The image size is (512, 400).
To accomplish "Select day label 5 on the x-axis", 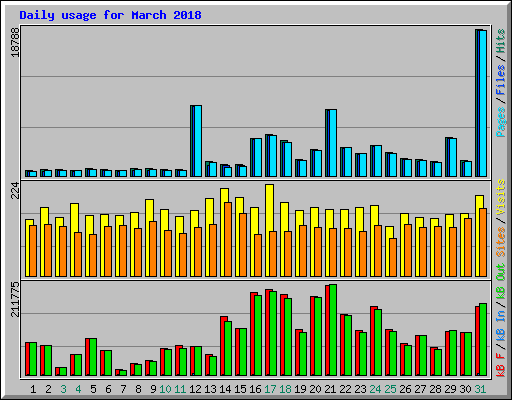I will coord(93,389).
